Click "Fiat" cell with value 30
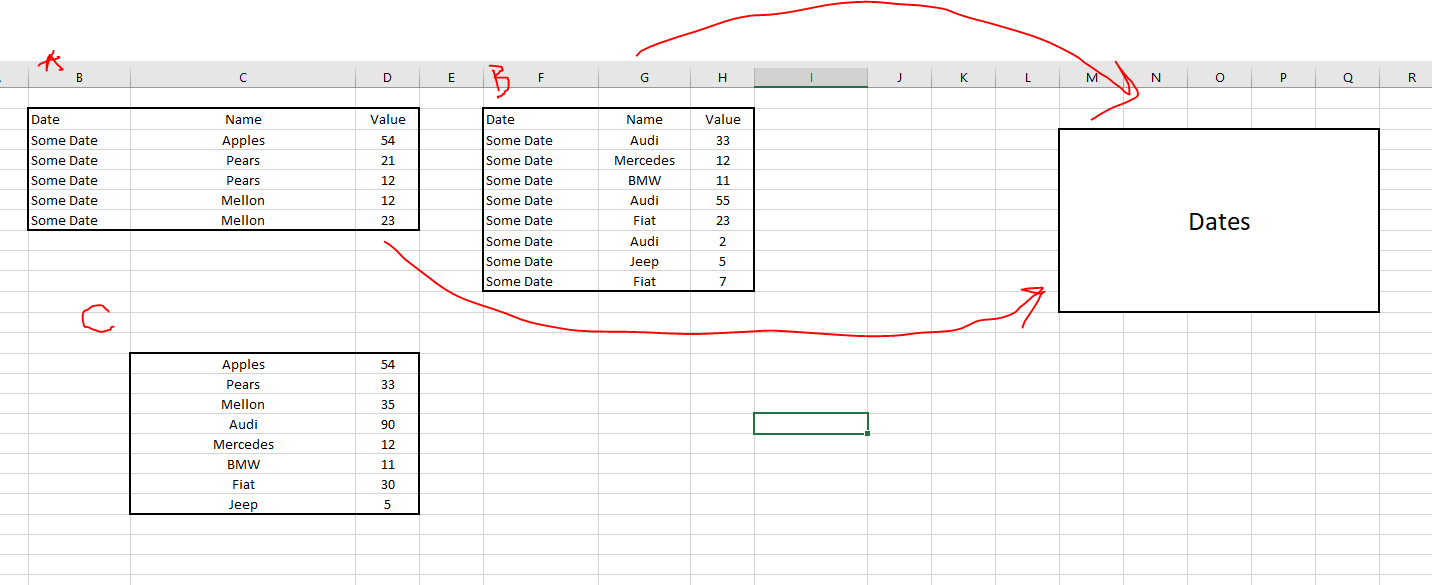 tap(243, 484)
